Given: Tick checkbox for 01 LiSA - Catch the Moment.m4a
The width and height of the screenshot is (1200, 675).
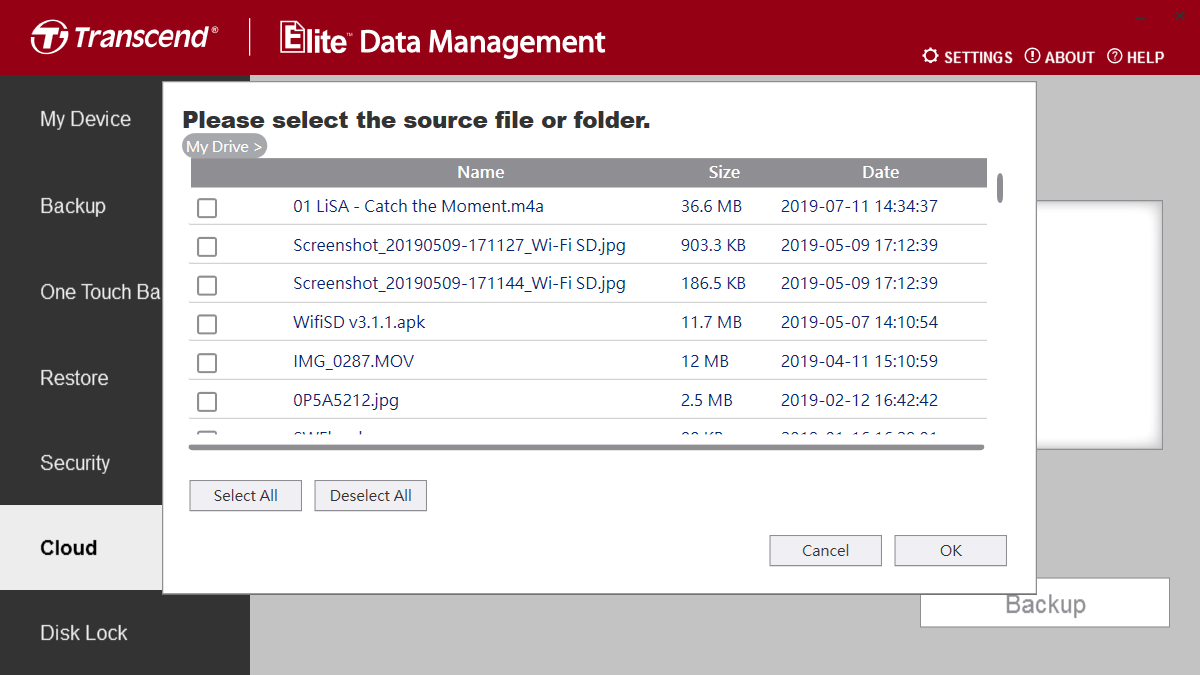Looking at the screenshot, I should click(207, 208).
